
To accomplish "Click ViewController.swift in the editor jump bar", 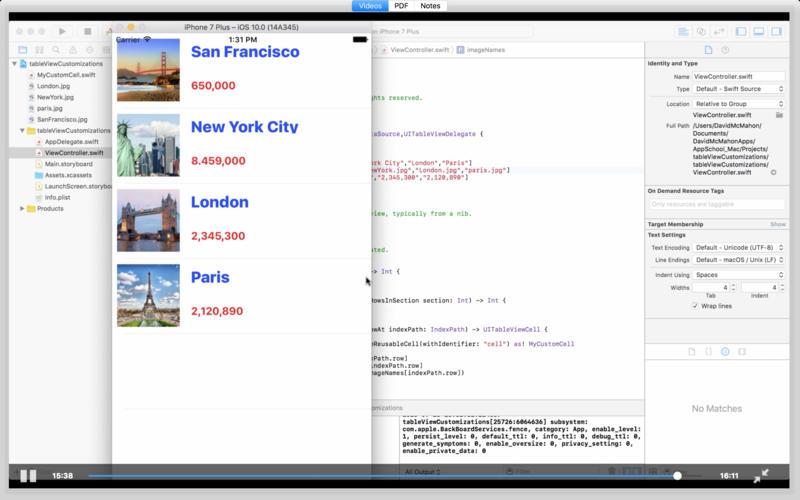I will pos(419,50).
